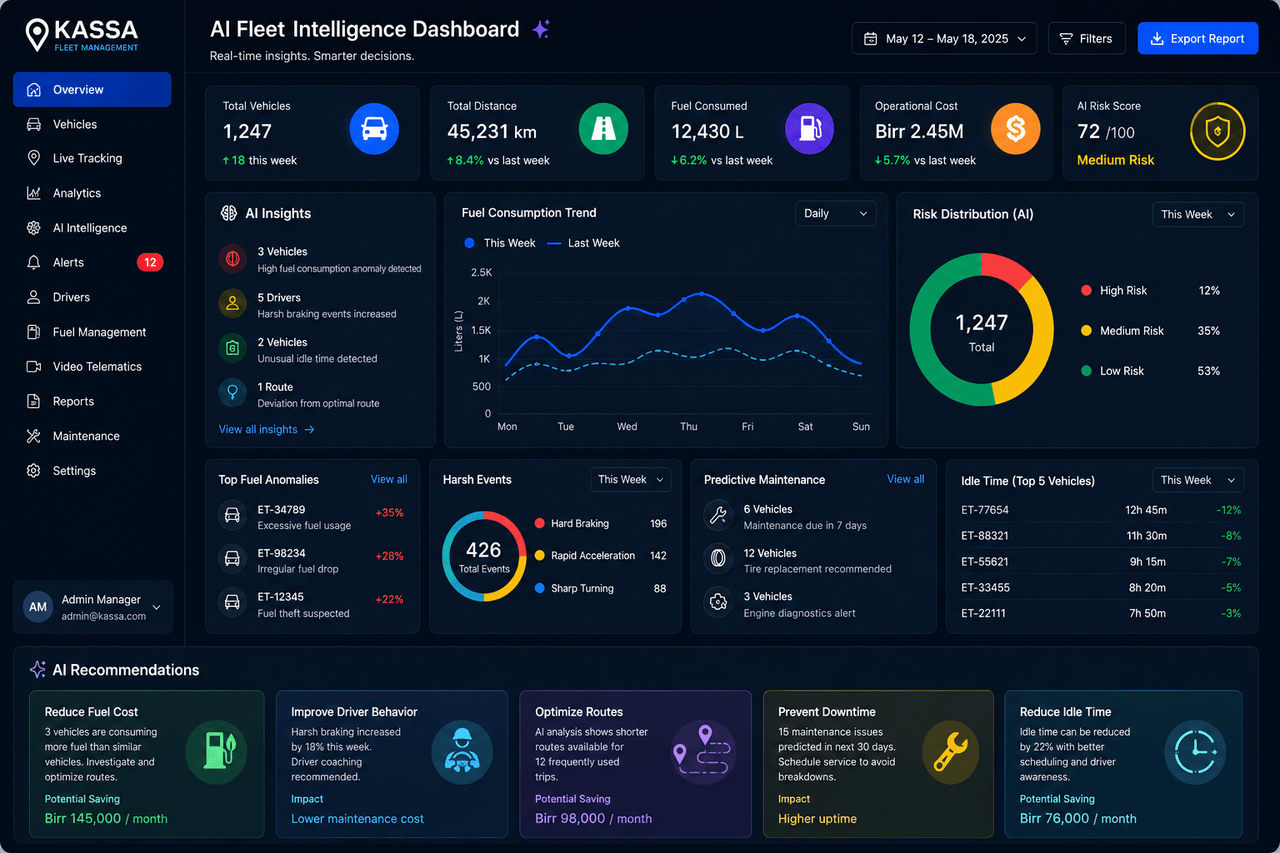Viewport: 1280px width, 853px height.
Task: Open the Daily dropdown in Fuel Consumption Trend
Action: point(836,213)
